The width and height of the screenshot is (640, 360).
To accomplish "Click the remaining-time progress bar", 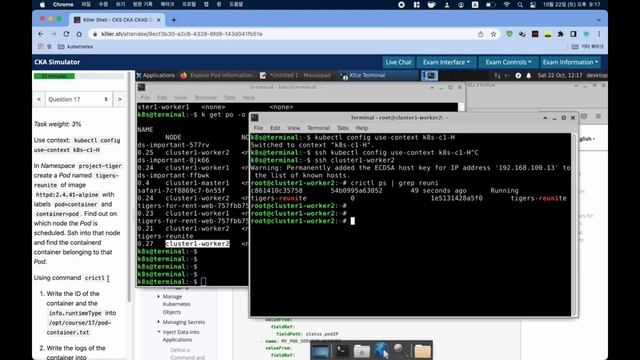I will tap(78, 76).
